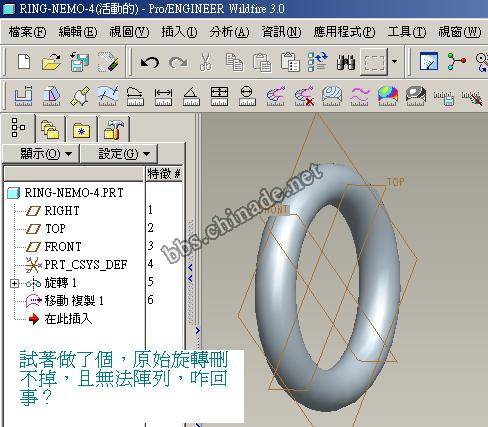Viewport: 488px width, 427px height.
Task: Select the FRONT datum plane in tree
Action: click(x=63, y=247)
